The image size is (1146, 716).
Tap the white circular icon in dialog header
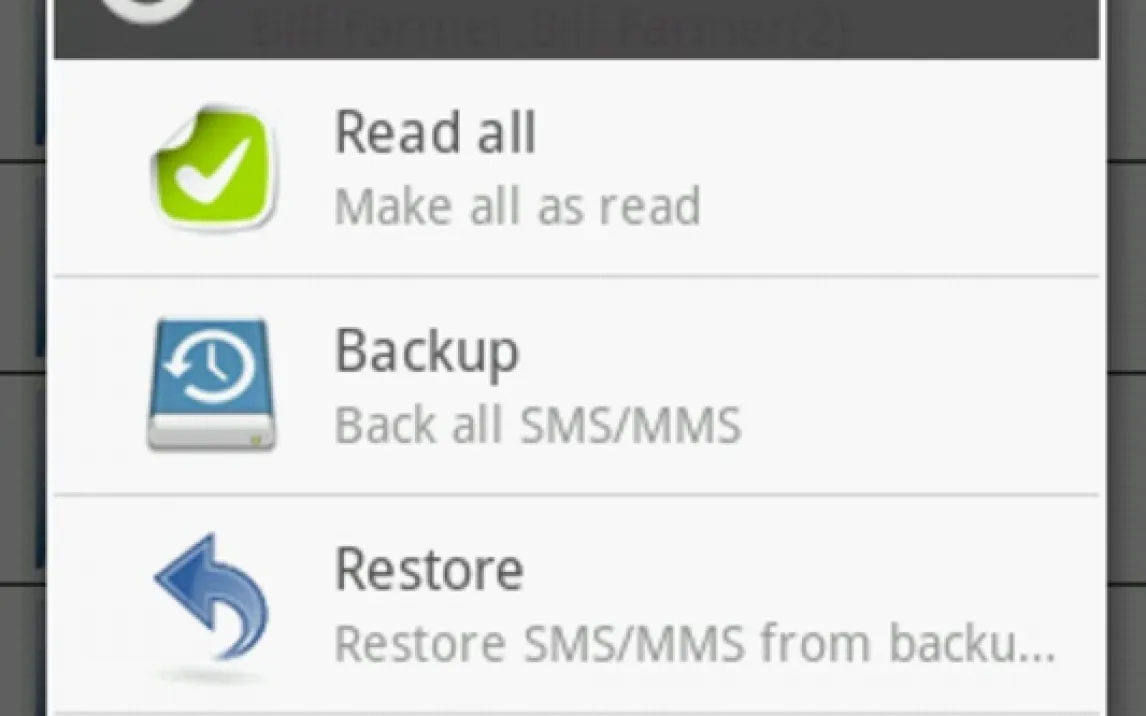[146, 9]
